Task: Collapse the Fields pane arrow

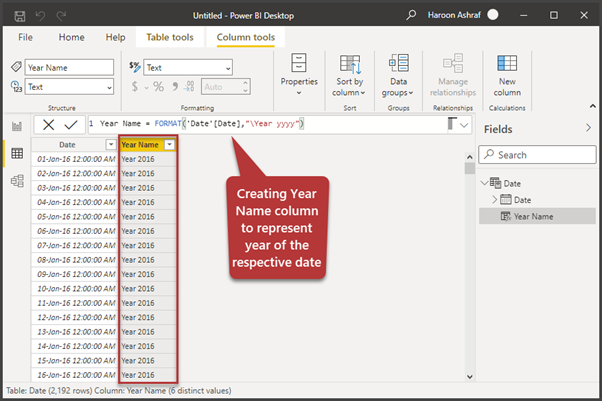Action: [x=588, y=128]
